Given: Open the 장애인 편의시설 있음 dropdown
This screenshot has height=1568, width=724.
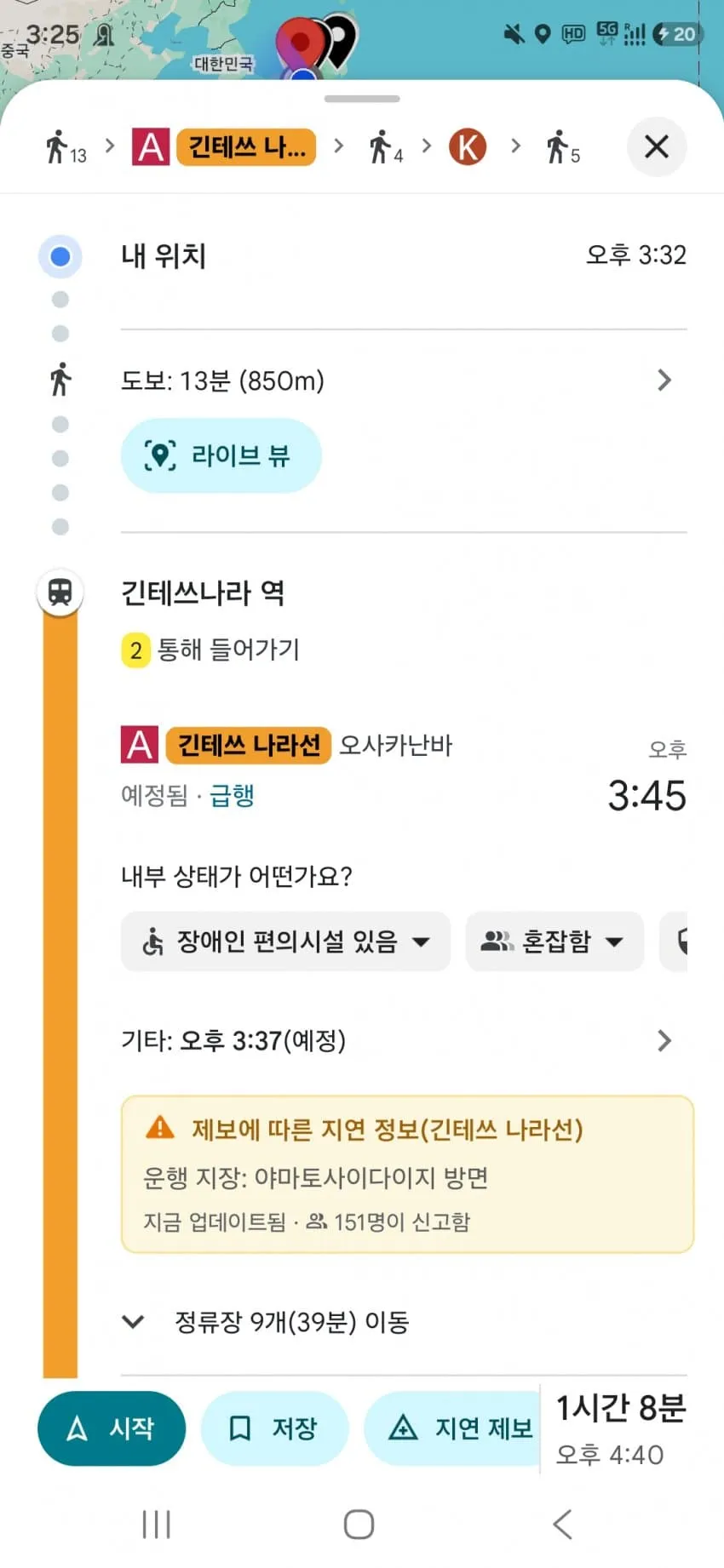Looking at the screenshot, I should (x=285, y=941).
